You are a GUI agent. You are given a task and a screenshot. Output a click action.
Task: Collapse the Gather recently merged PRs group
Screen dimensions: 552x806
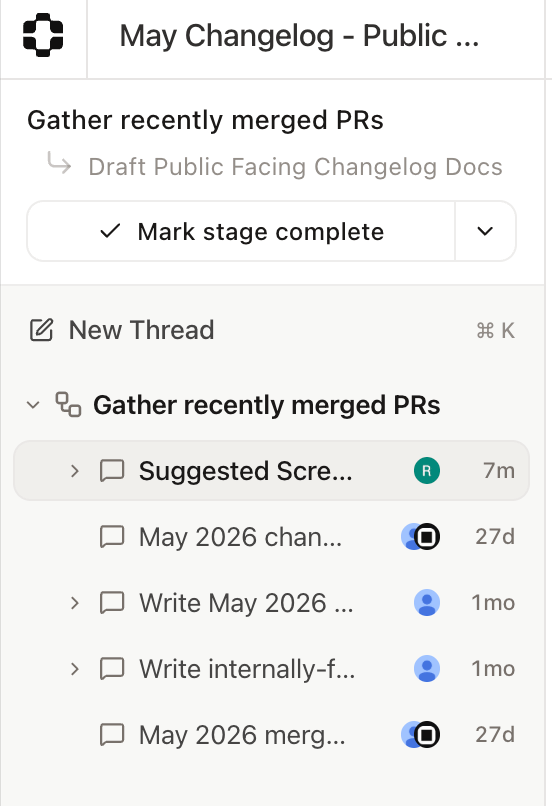(x=33, y=405)
